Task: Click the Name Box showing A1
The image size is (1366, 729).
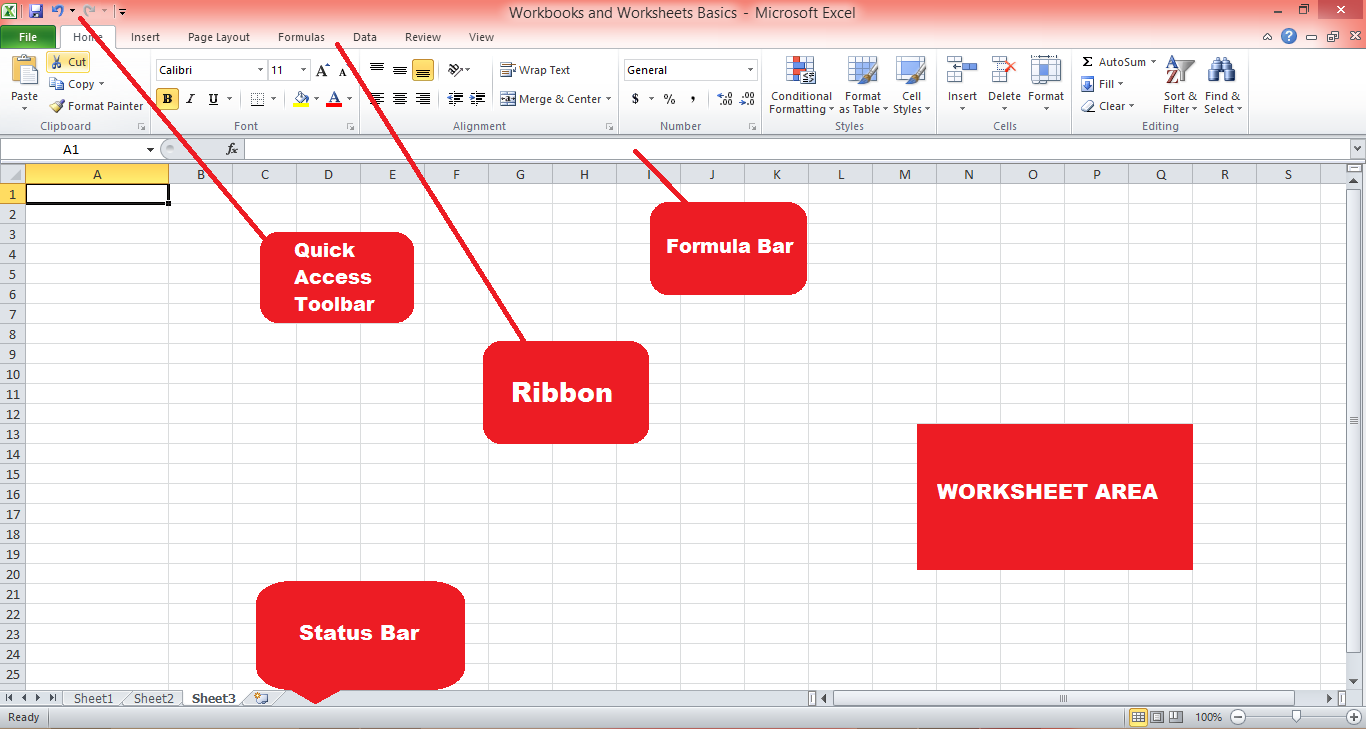Action: 72,149
